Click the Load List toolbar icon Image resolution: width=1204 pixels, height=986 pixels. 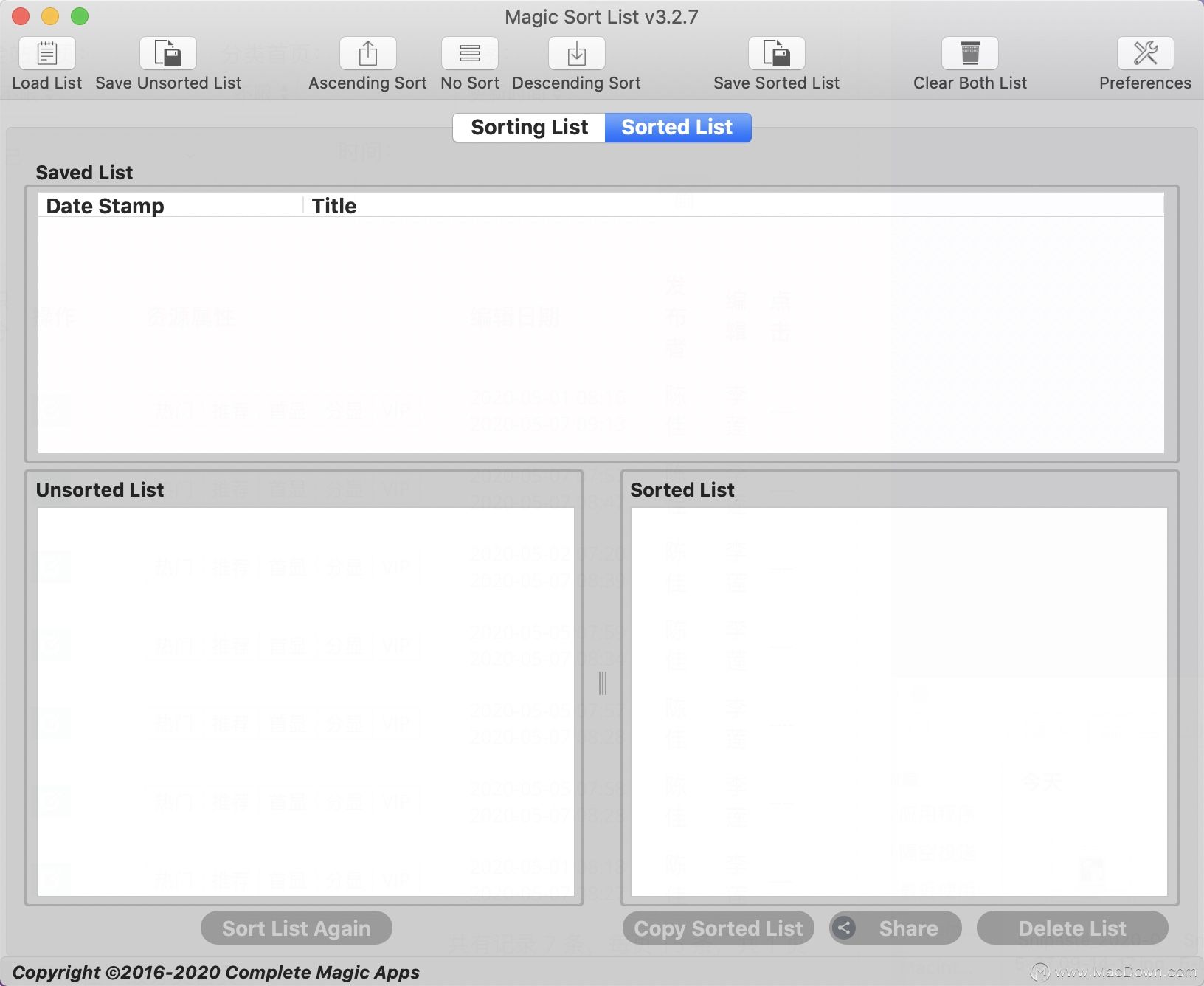[x=47, y=53]
